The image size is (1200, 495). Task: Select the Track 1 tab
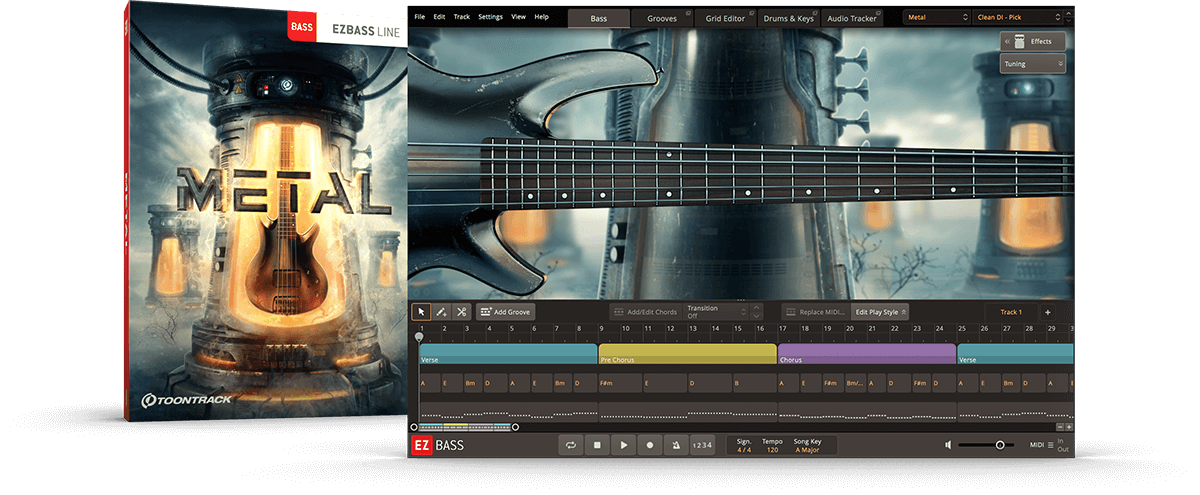point(1011,312)
